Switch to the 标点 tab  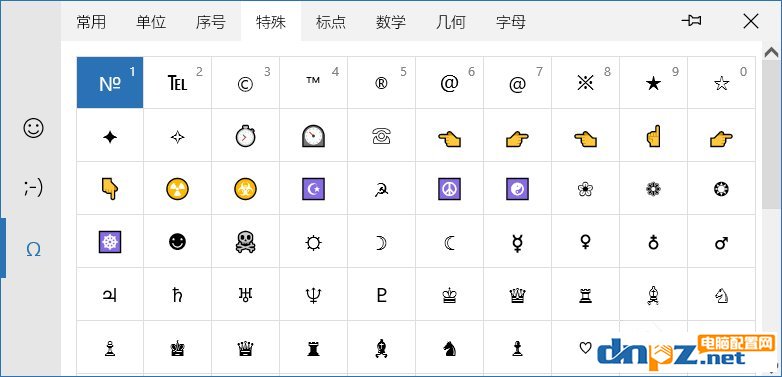point(331,22)
